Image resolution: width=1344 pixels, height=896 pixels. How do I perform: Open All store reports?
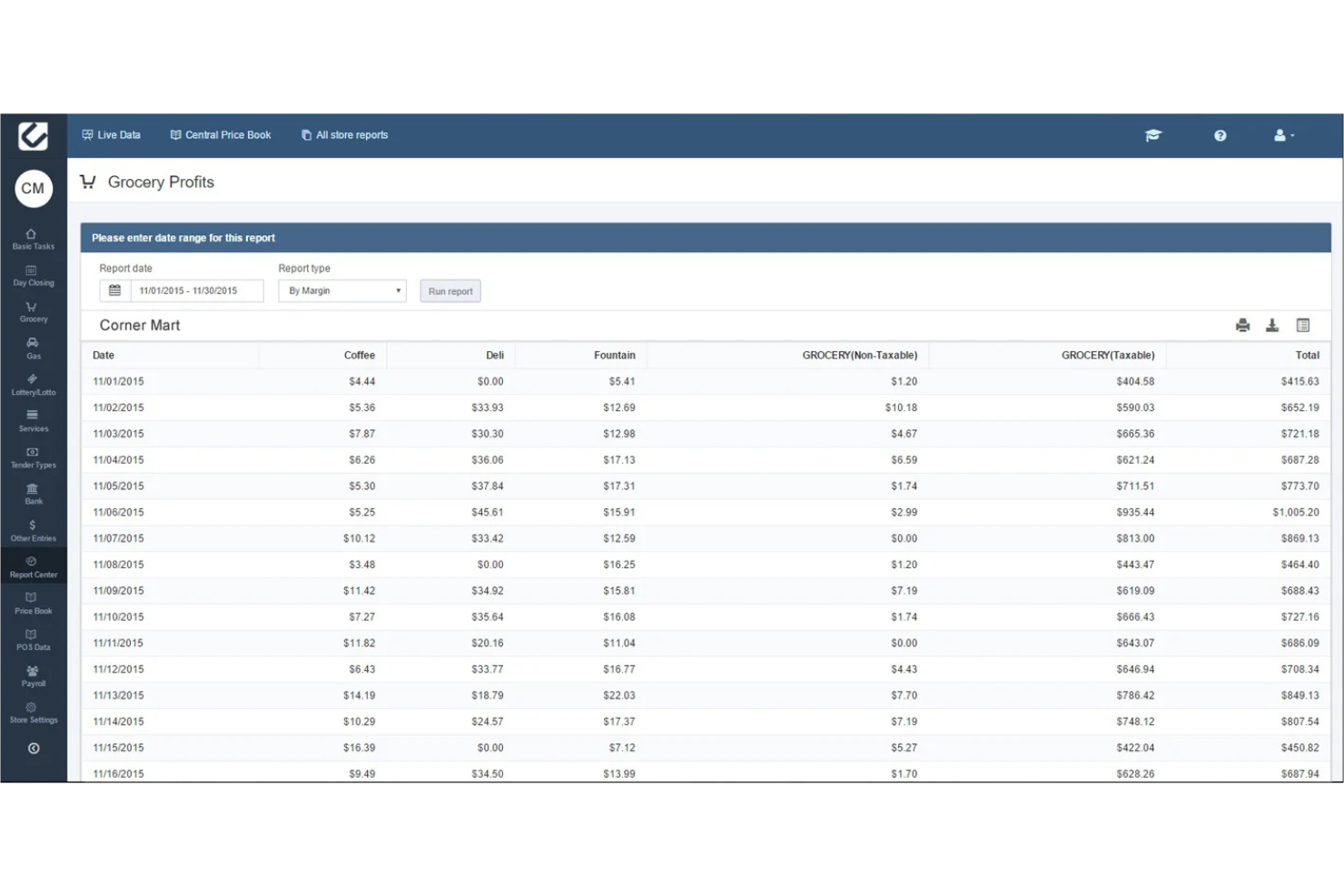[344, 134]
